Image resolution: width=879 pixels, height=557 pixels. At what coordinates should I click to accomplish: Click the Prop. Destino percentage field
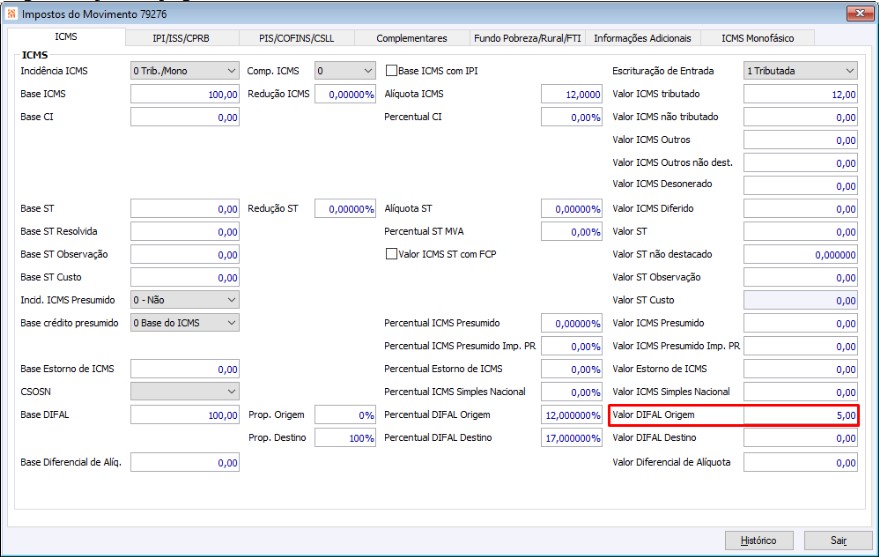click(x=345, y=438)
